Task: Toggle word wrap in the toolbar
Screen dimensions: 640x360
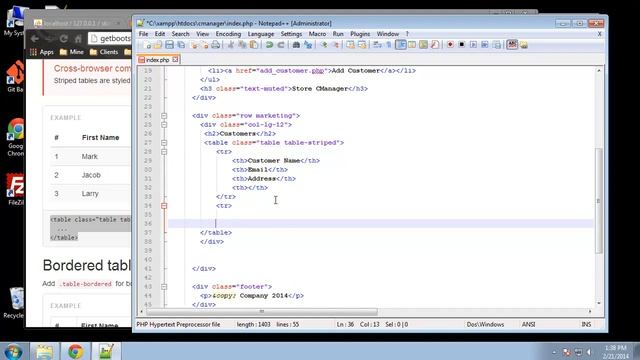Action: [x=377, y=45]
